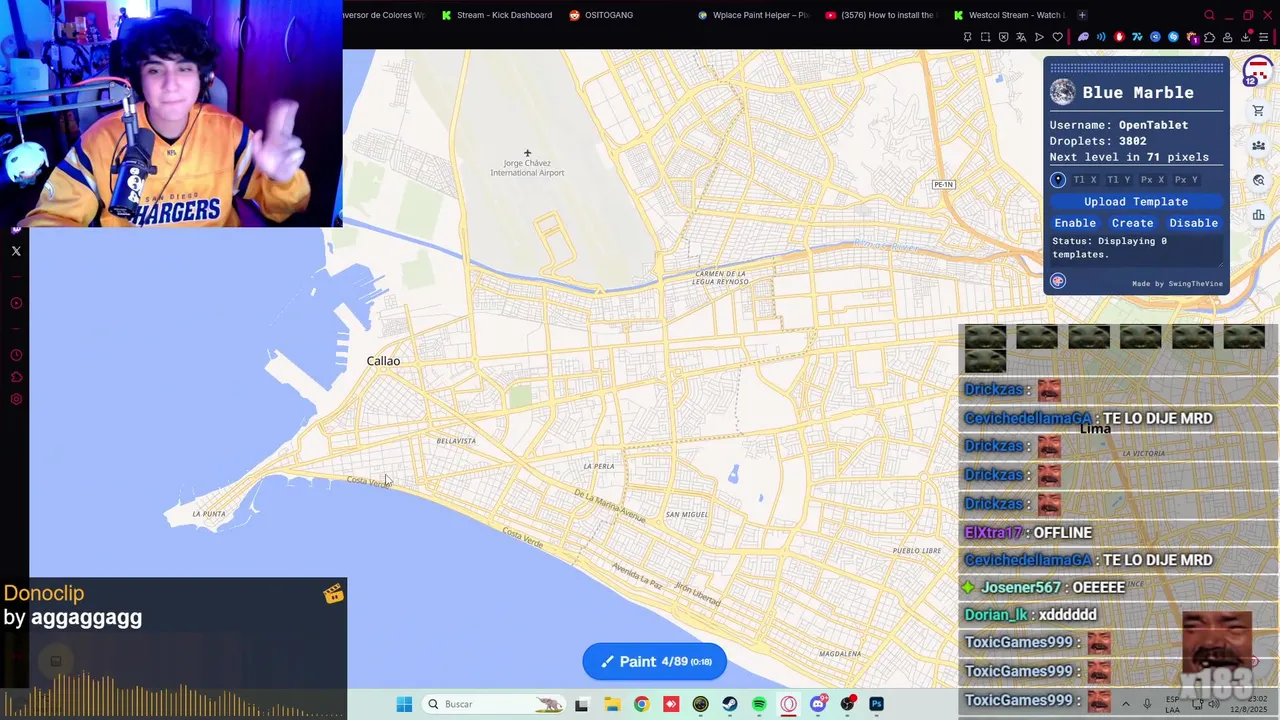
Task: Open Task View in taskbar
Action: click(581, 704)
